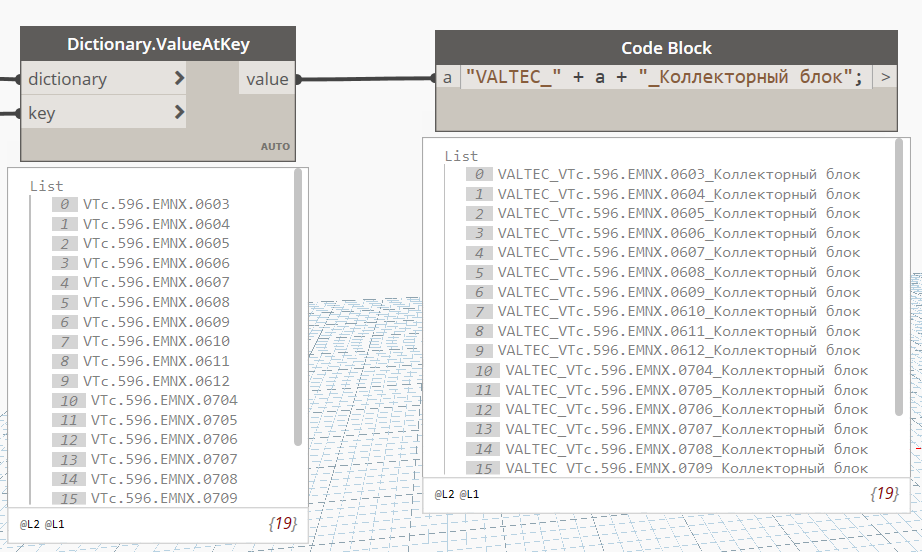Click the value output port
The image size is (922, 552).
(x=267, y=79)
